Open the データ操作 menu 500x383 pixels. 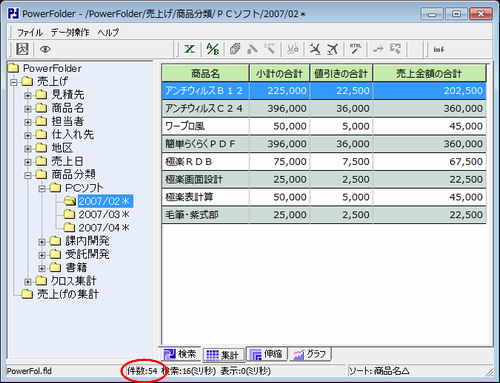pos(70,32)
